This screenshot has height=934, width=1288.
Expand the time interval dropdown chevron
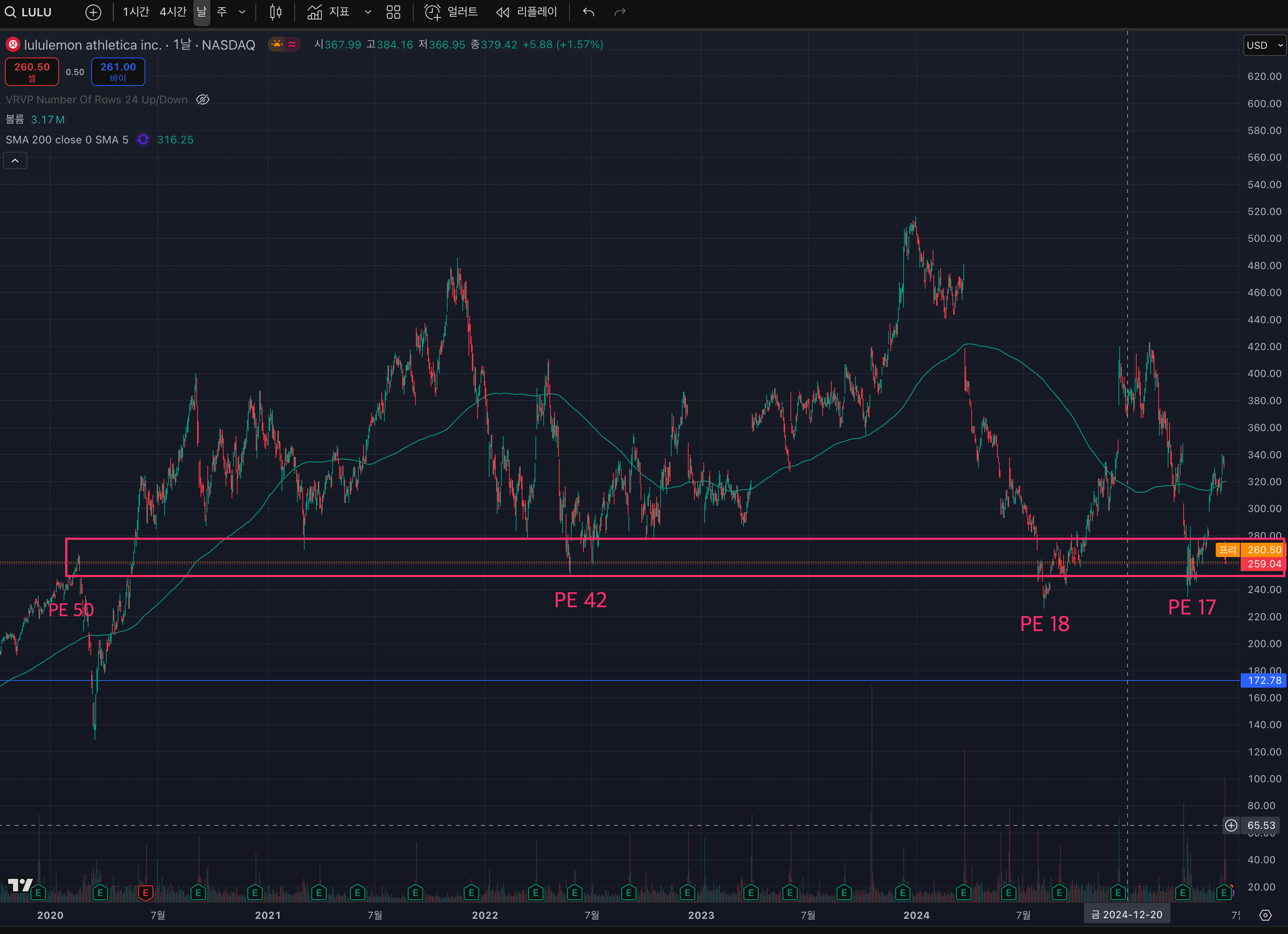[242, 12]
